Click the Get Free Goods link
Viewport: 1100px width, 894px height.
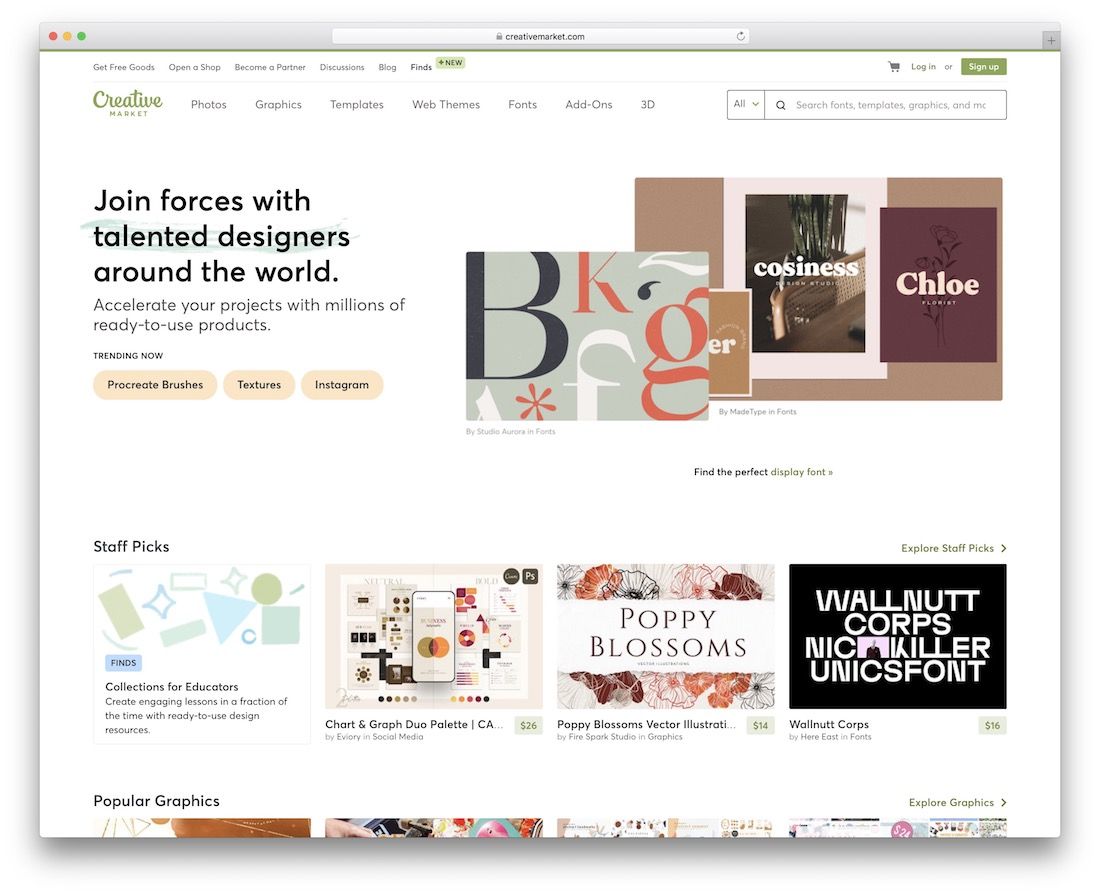(x=124, y=67)
